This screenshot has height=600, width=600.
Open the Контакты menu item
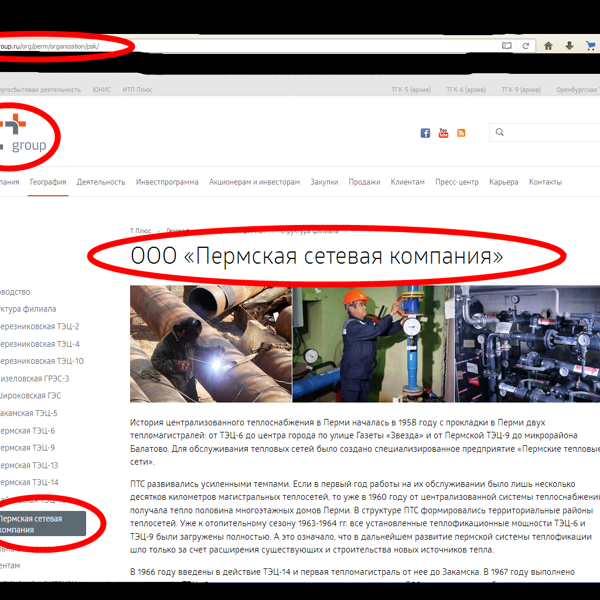point(545,182)
